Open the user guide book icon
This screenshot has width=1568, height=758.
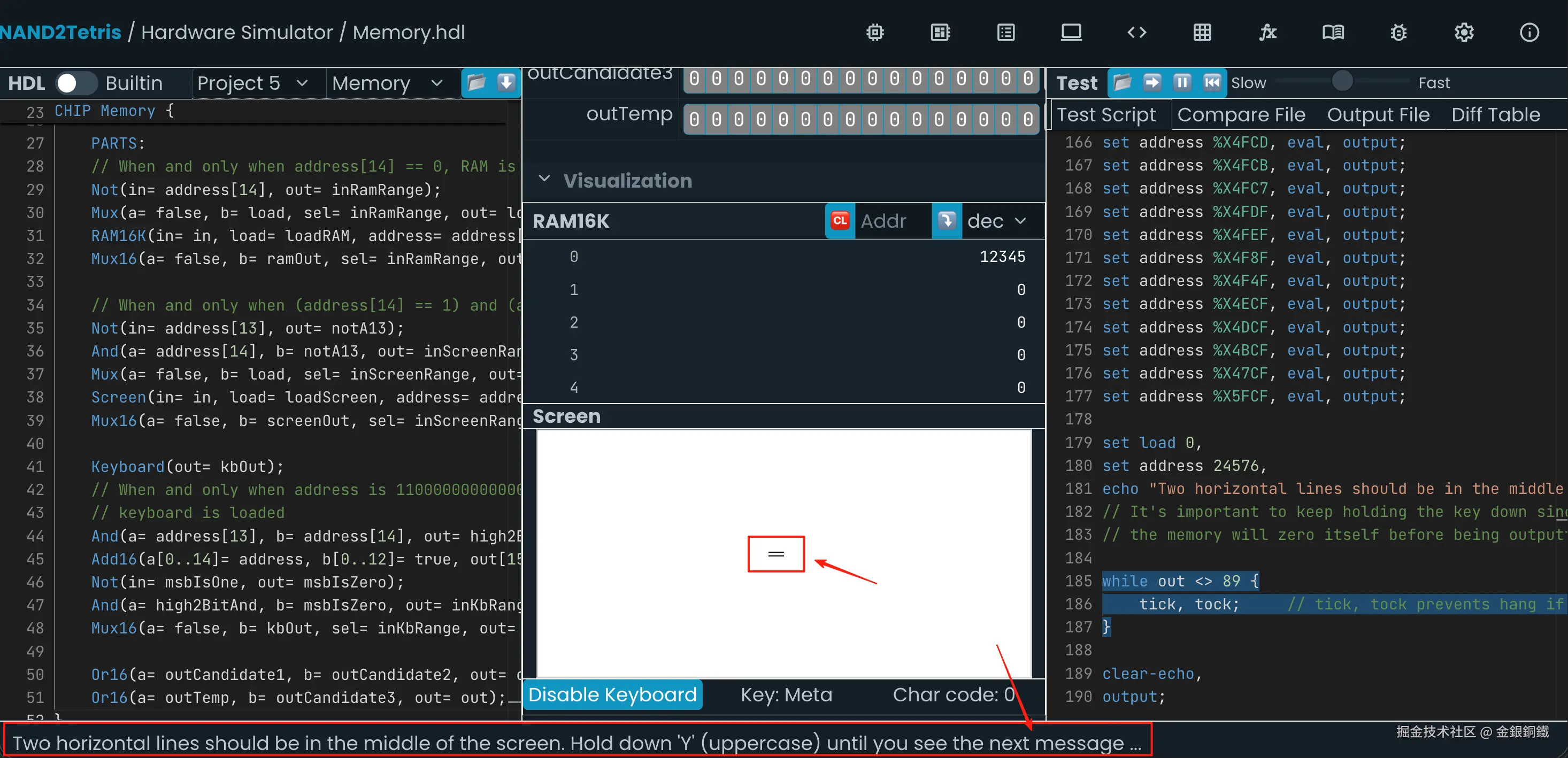click(x=1333, y=32)
